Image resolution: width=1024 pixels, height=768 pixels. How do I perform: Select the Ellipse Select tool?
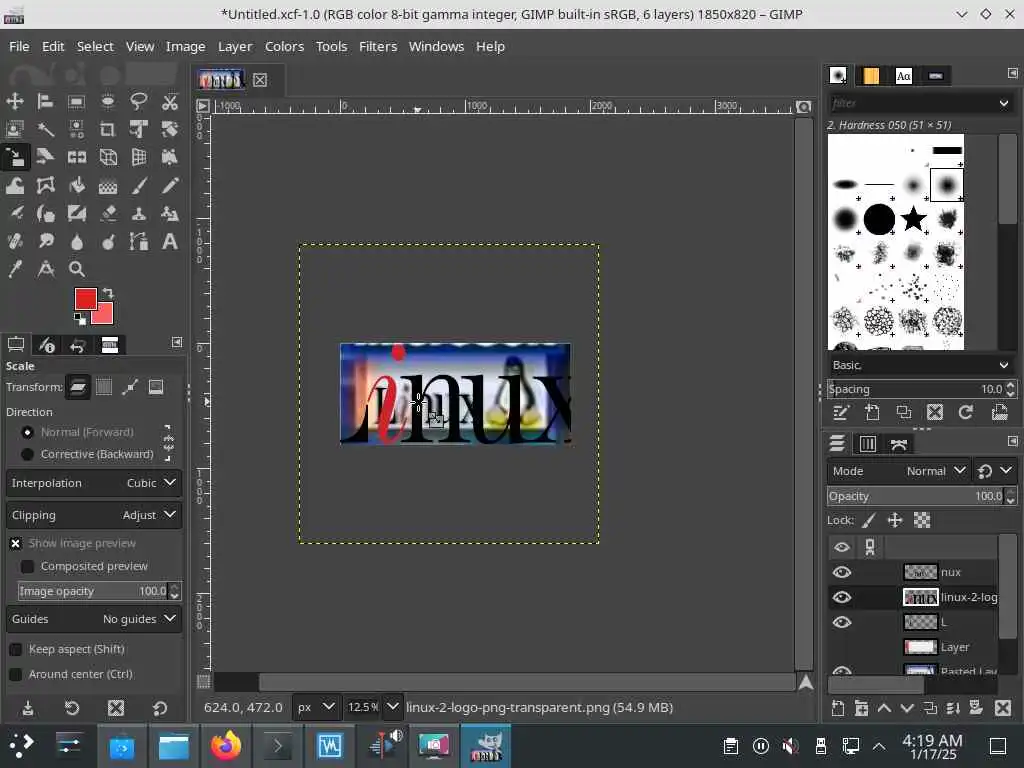click(x=108, y=101)
